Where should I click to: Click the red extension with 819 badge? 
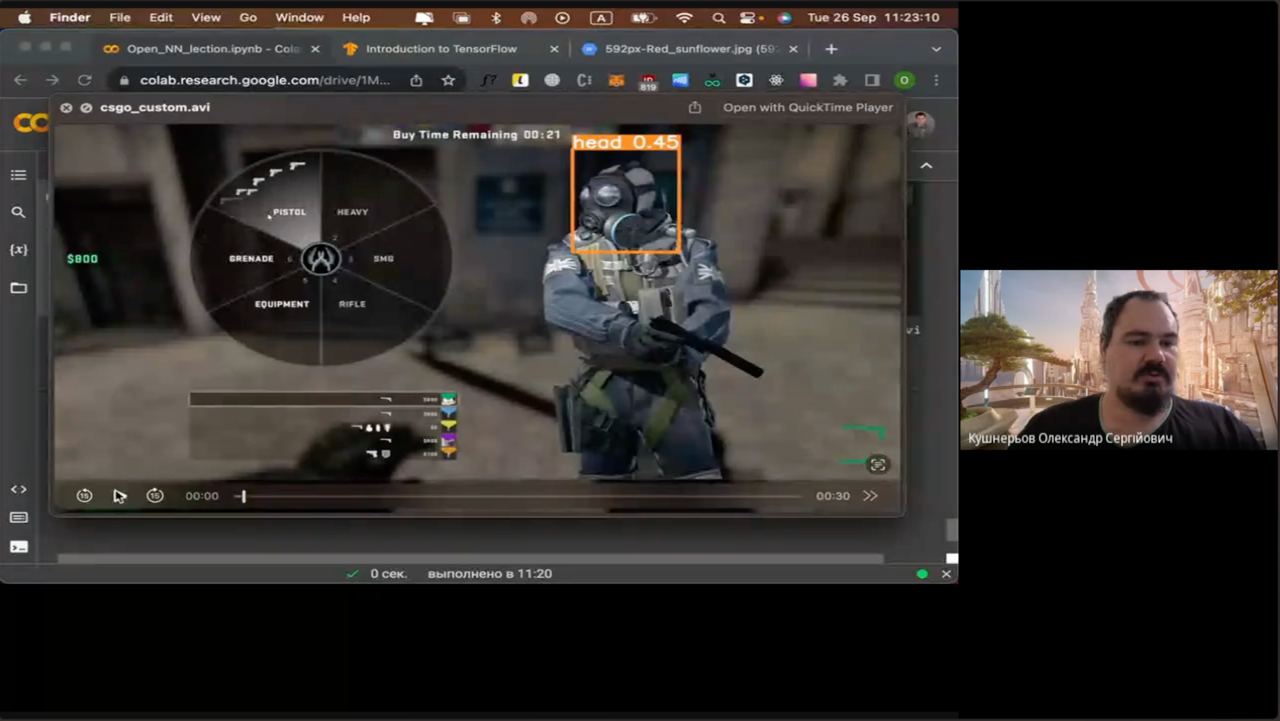648,81
